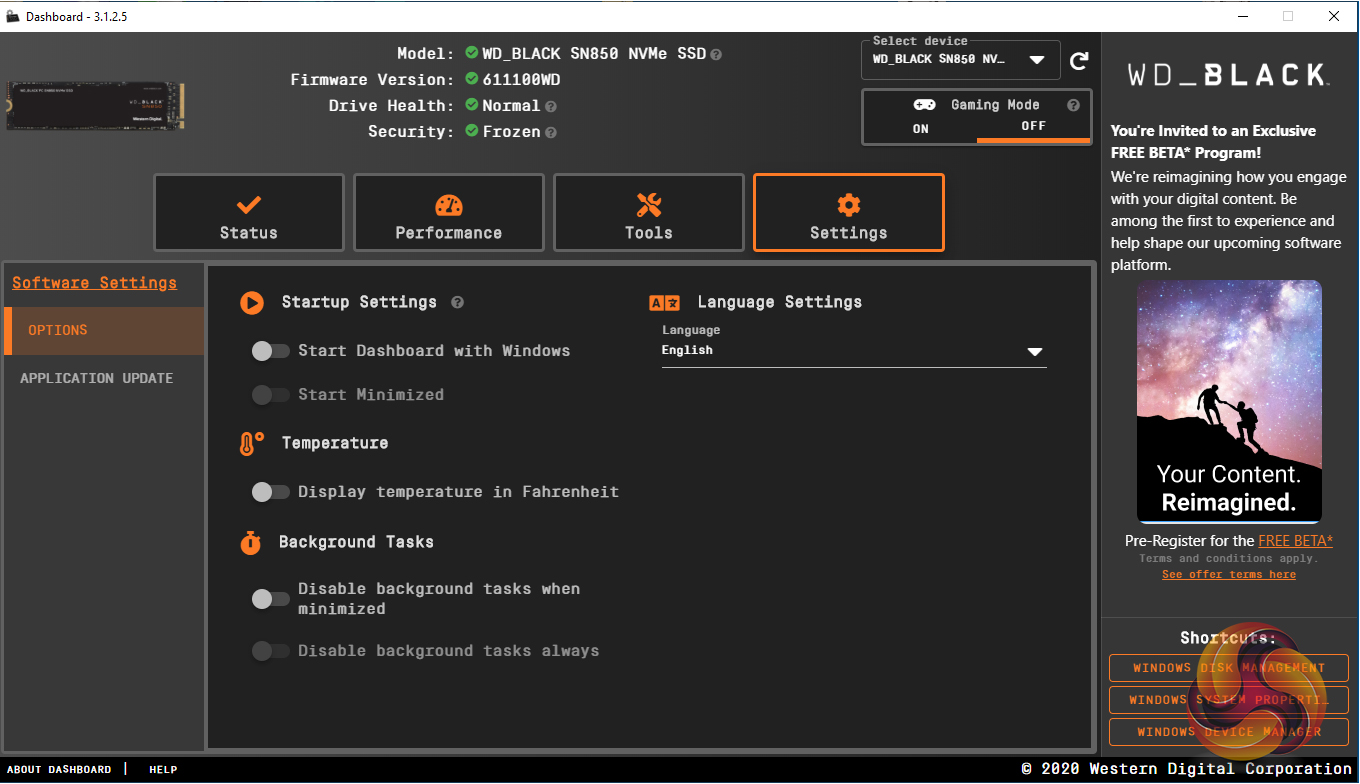This screenshot has width=1360, height=784.
Task: Click the help icon beside Security status
Action: click(x=551, y=132)
